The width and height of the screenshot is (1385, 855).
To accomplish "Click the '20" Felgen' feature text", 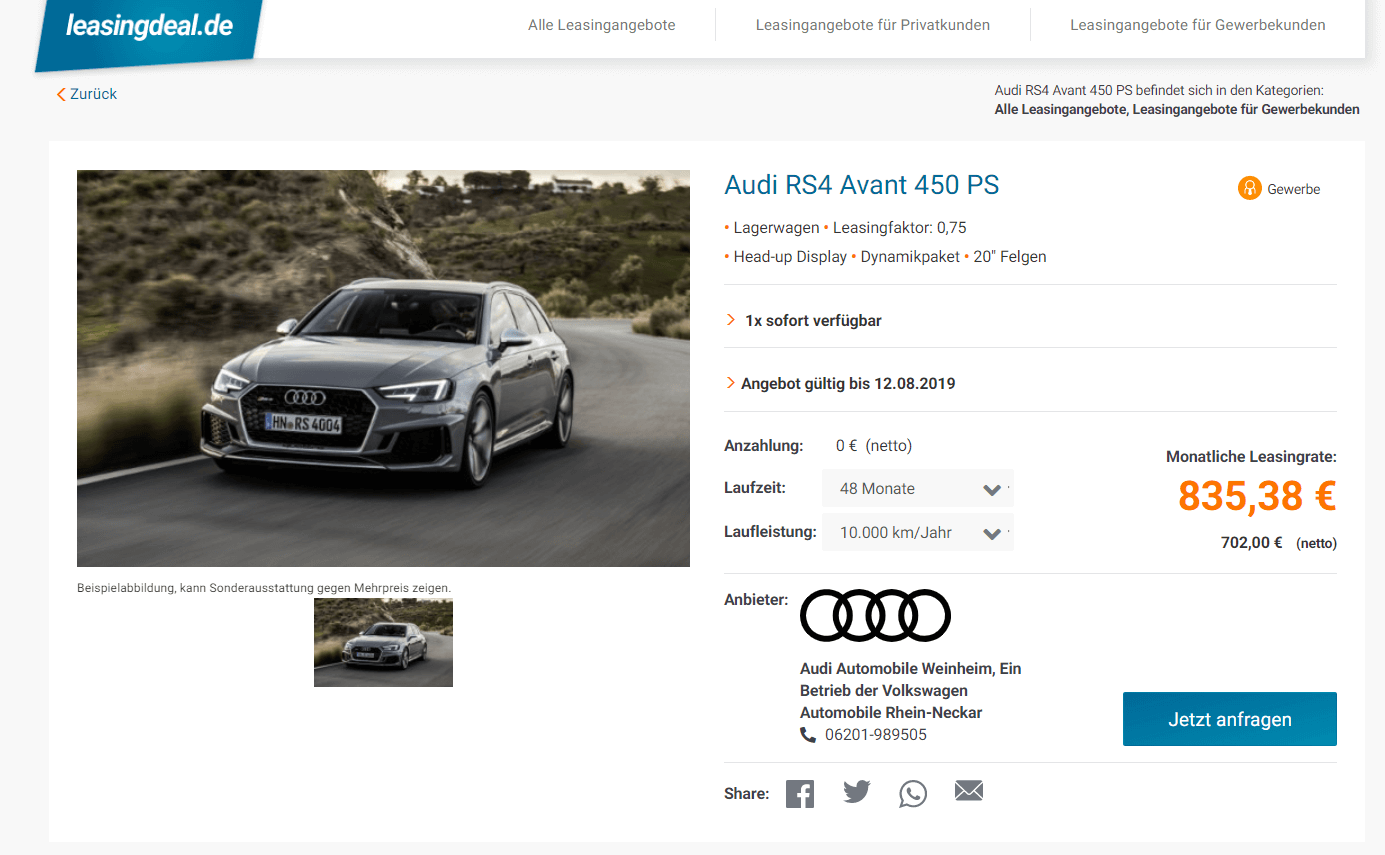I will 1010,257.
